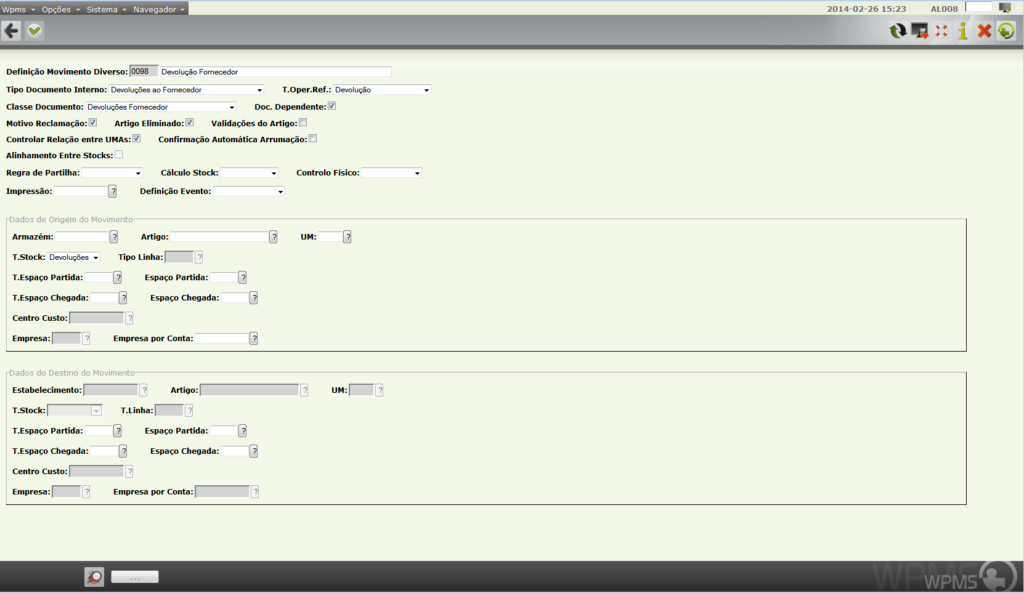Screen dimensions: 1024x593
Task: Click the origin UM input field
Action: click(x=330, y=236)
